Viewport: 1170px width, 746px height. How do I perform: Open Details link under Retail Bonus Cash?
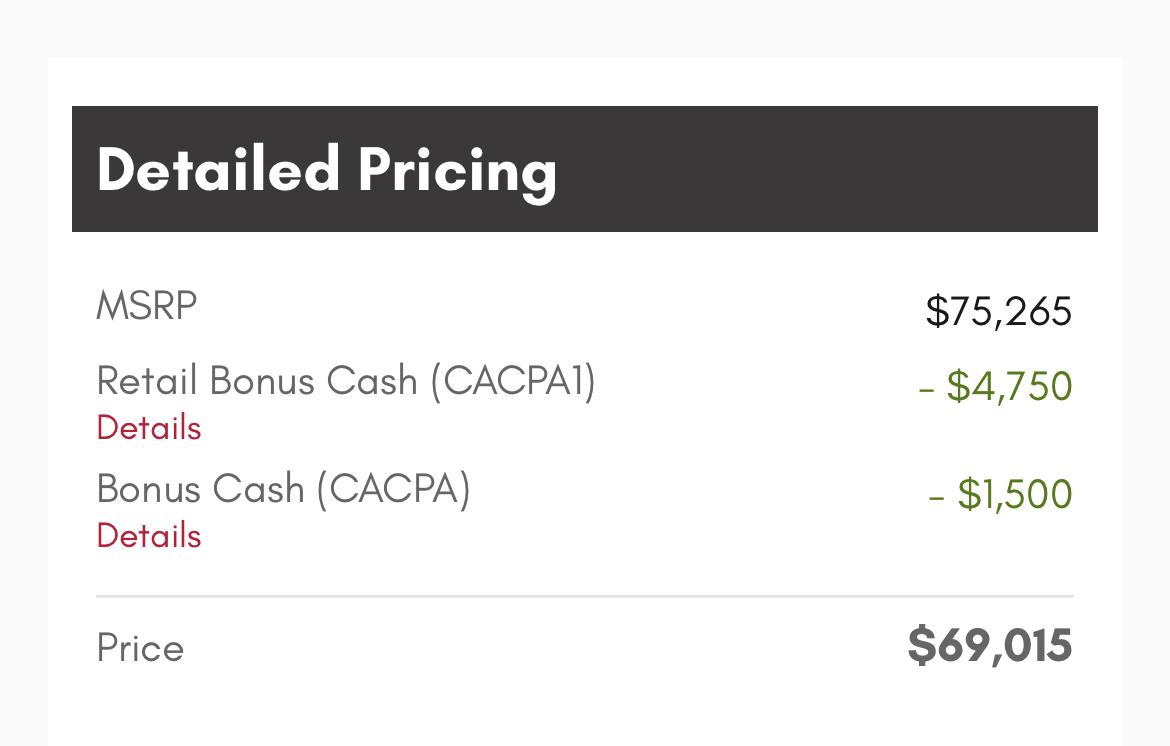click(x=148, y=428)
